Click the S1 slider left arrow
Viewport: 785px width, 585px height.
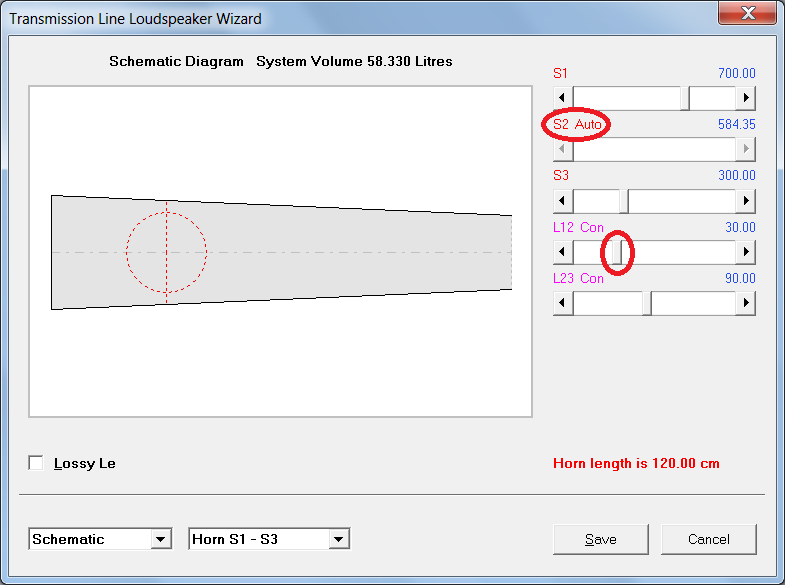pyautogui.click(x=563, y=98)
